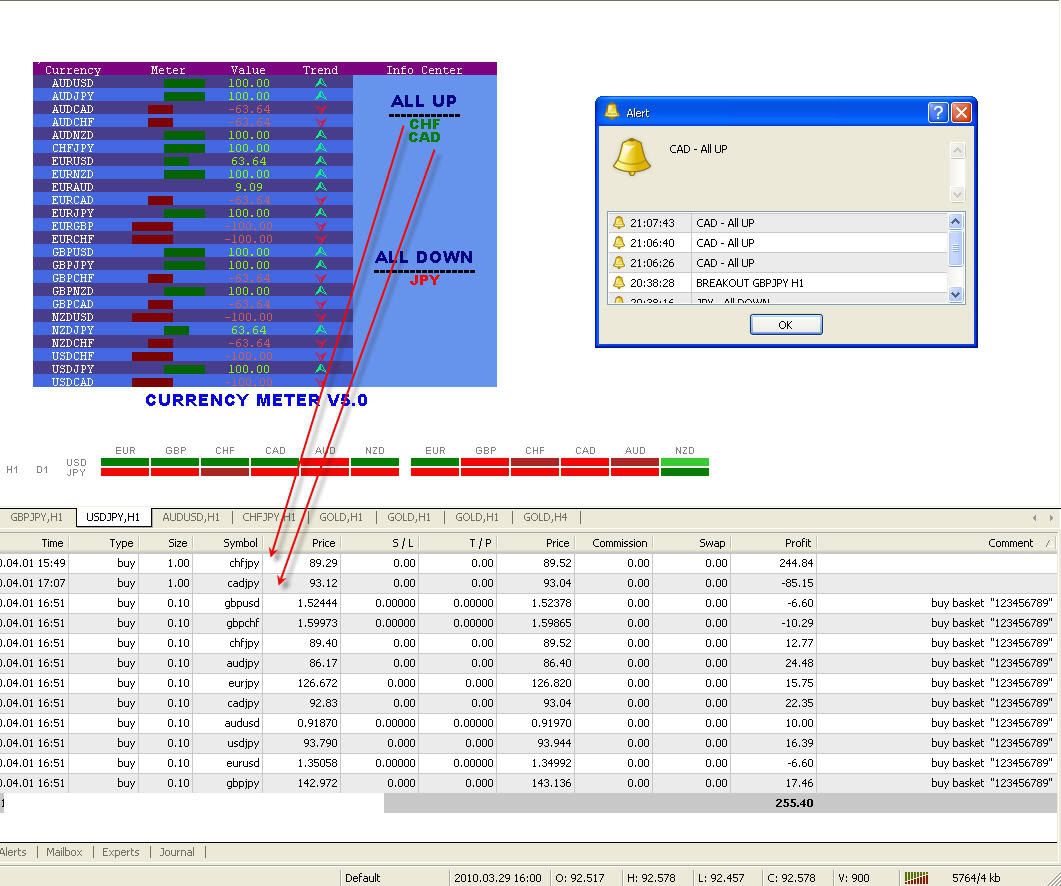Click the USDJPY row in currency meter

[x=193, y=369]
